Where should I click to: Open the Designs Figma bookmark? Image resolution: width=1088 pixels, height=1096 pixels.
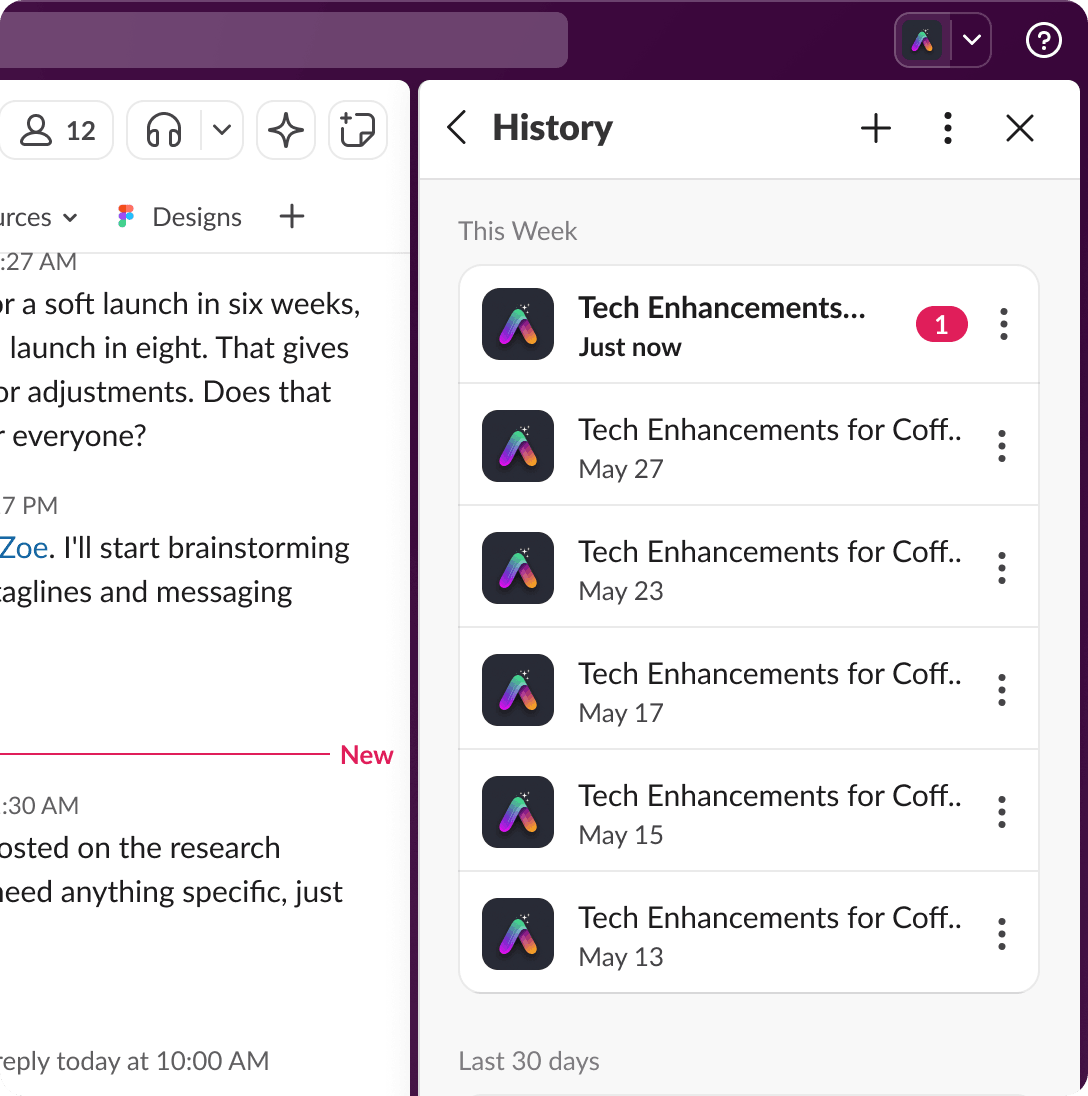[x=178, y=216]
